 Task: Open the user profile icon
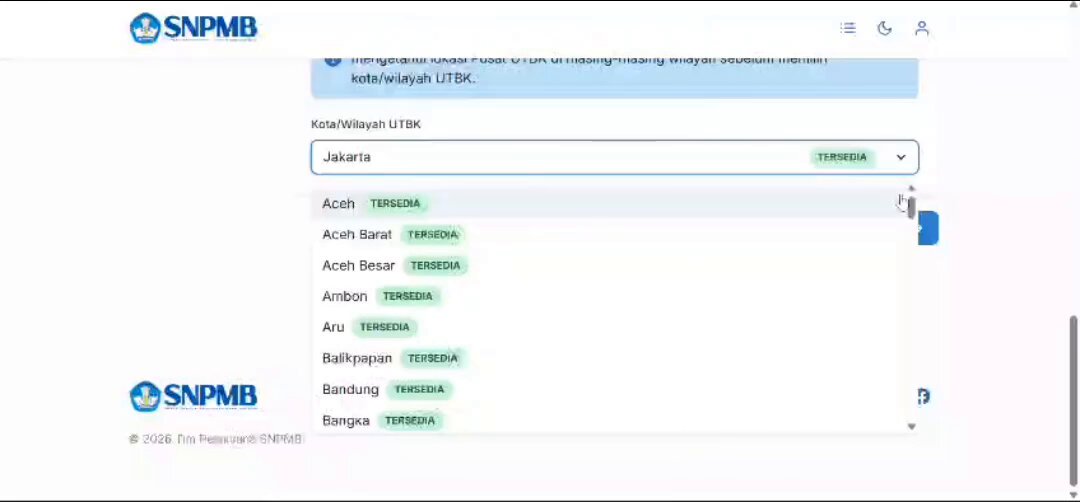(922, 28)
